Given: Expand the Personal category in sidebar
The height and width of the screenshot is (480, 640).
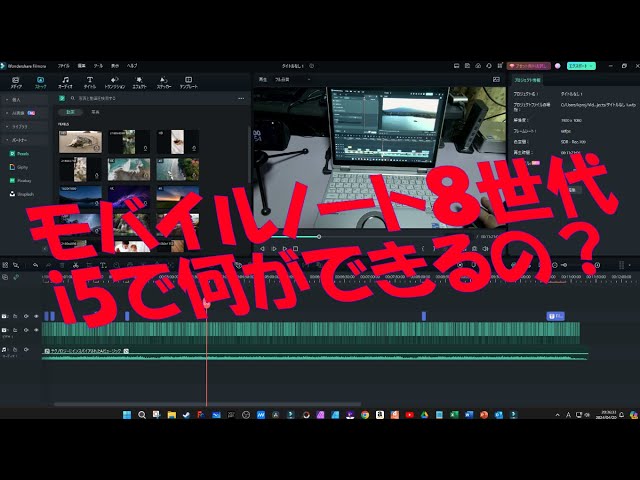Looking at the screenshot, I should pos(24,100).
